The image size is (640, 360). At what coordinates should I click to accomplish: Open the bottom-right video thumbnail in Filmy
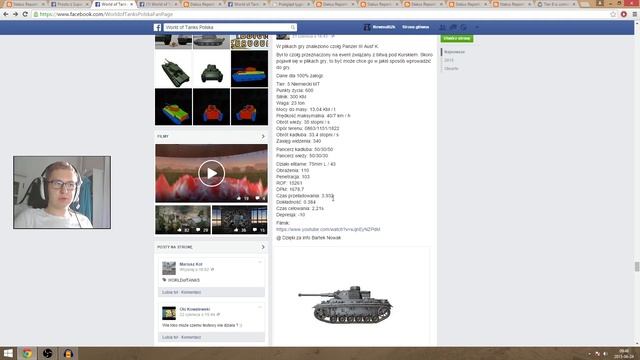click(240, 220)
